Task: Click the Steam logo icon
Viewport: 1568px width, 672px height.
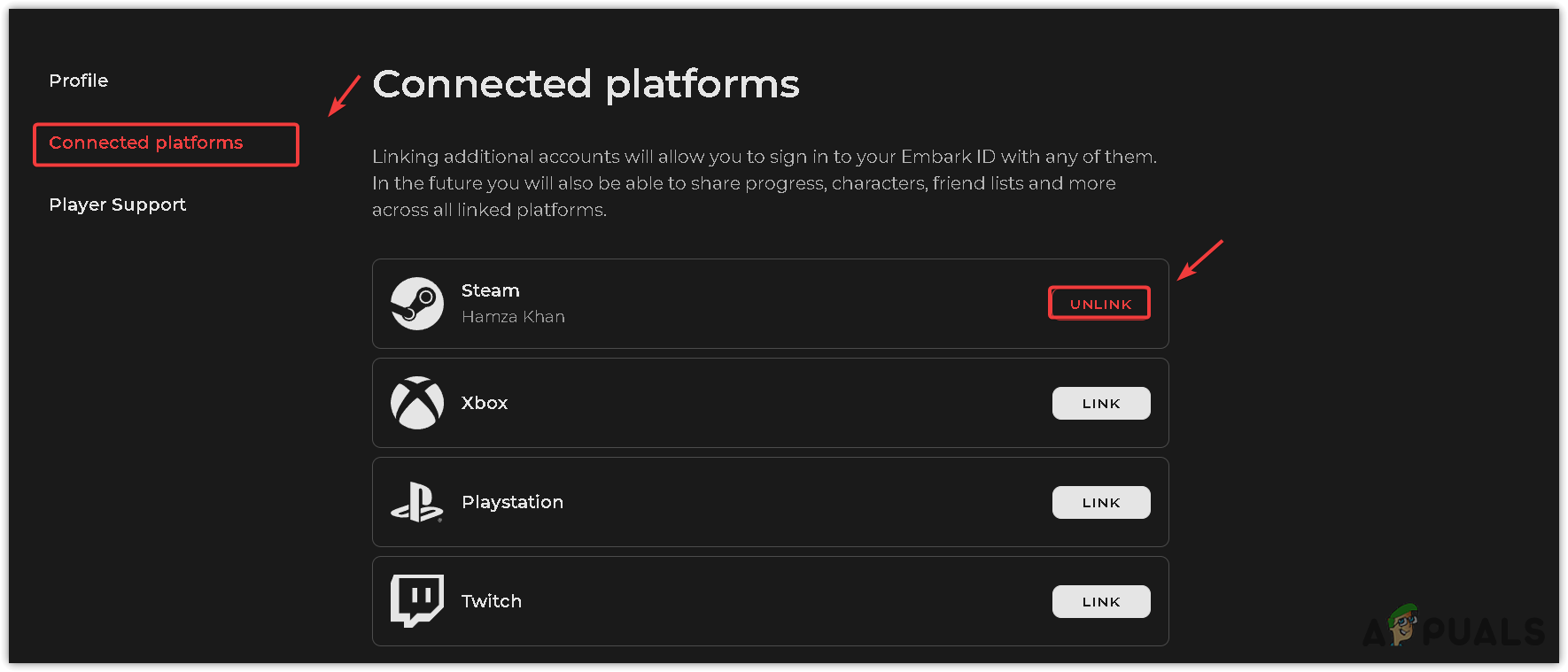Action: 417,304
